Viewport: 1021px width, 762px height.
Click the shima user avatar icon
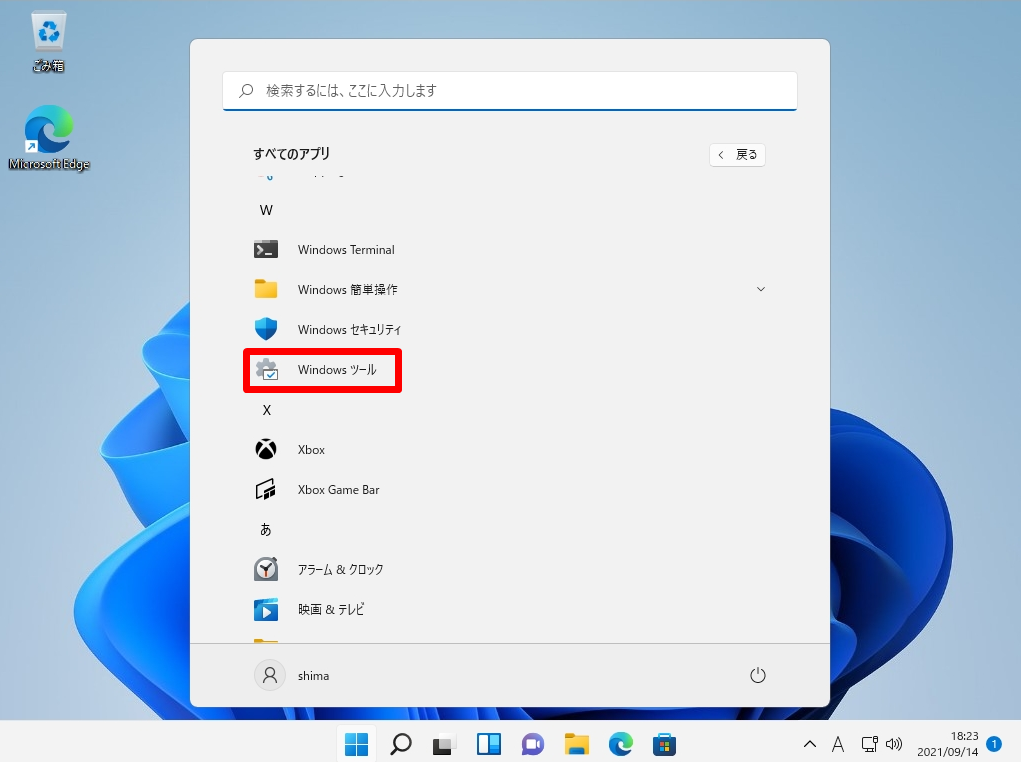(x=270, y=675)
